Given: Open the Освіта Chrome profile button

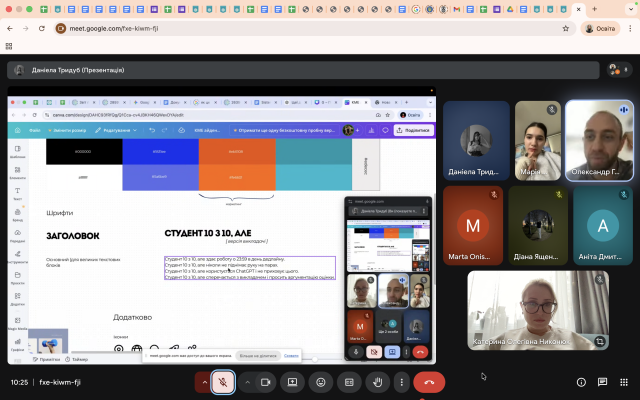Looking at the screenshot, I should coord(601,29).
